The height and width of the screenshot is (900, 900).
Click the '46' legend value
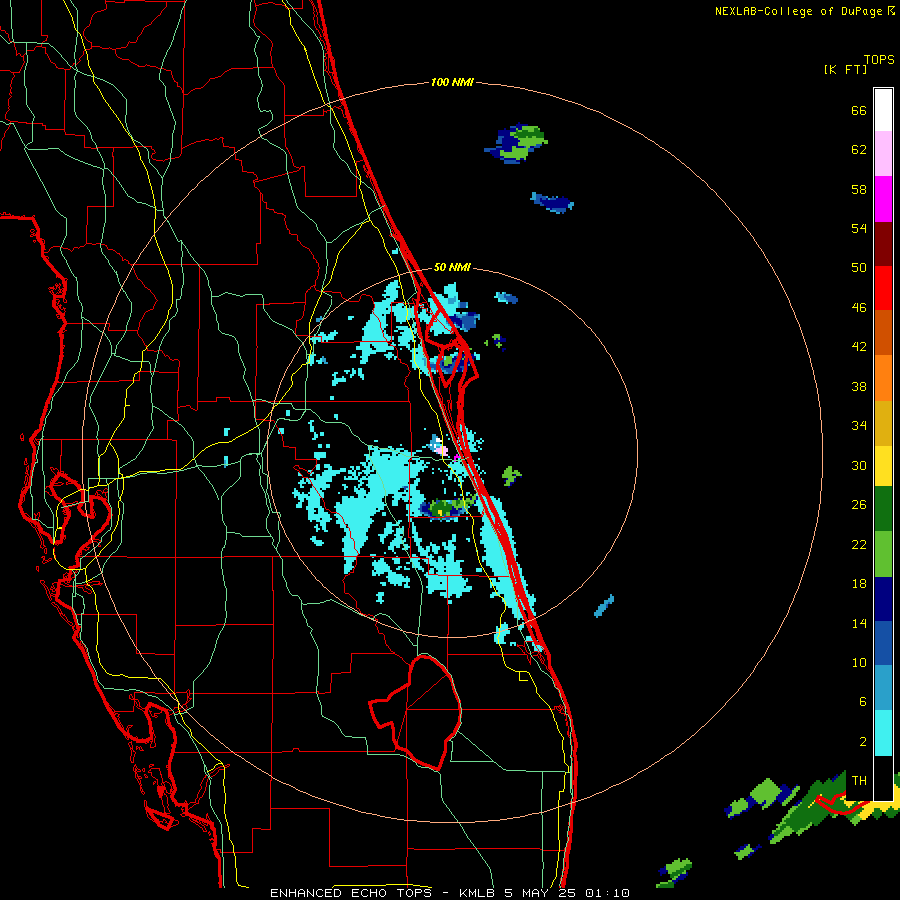(x=859, y=308)
